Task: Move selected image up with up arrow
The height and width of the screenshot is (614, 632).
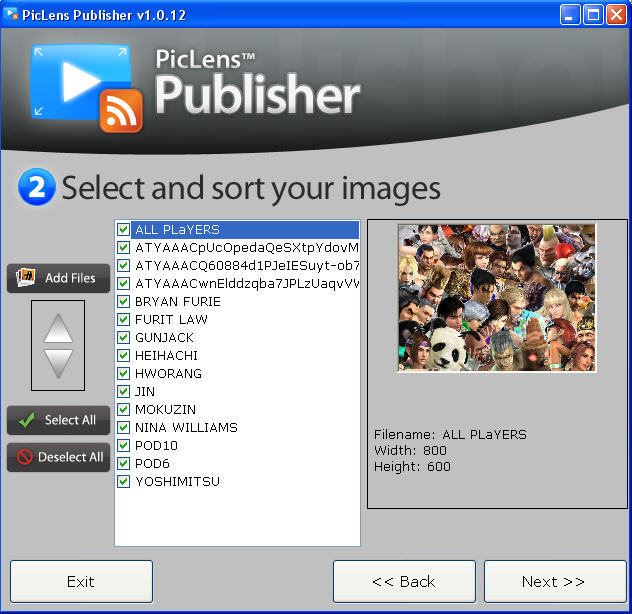Action: coord(58,328)
